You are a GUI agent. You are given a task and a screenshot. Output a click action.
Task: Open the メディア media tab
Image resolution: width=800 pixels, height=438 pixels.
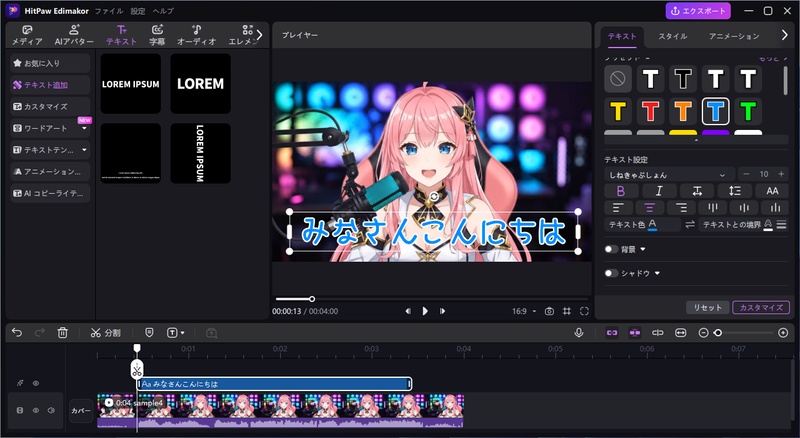point(27,35)
